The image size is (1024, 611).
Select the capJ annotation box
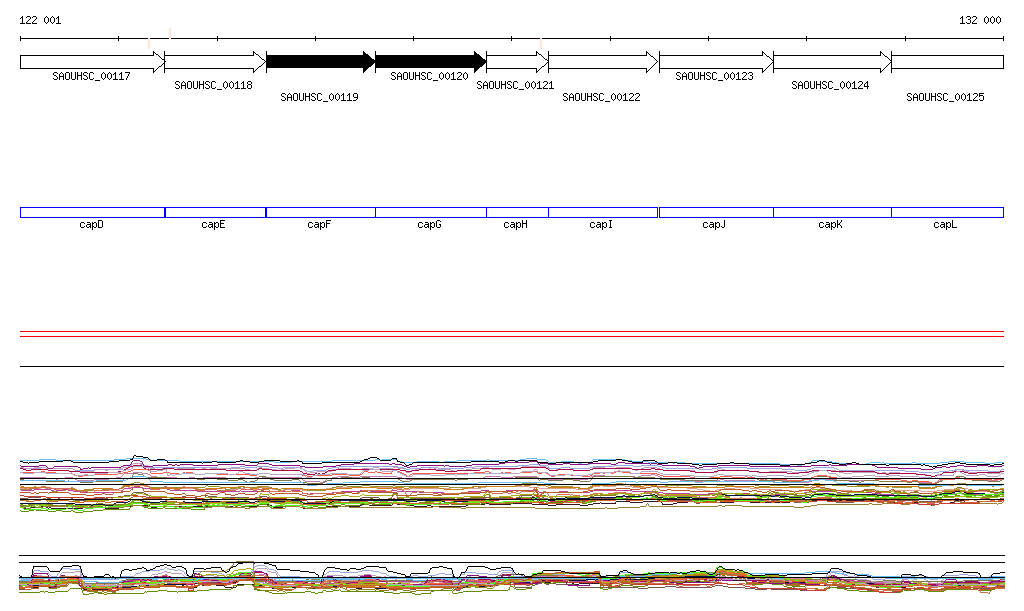tap(715, 212)
